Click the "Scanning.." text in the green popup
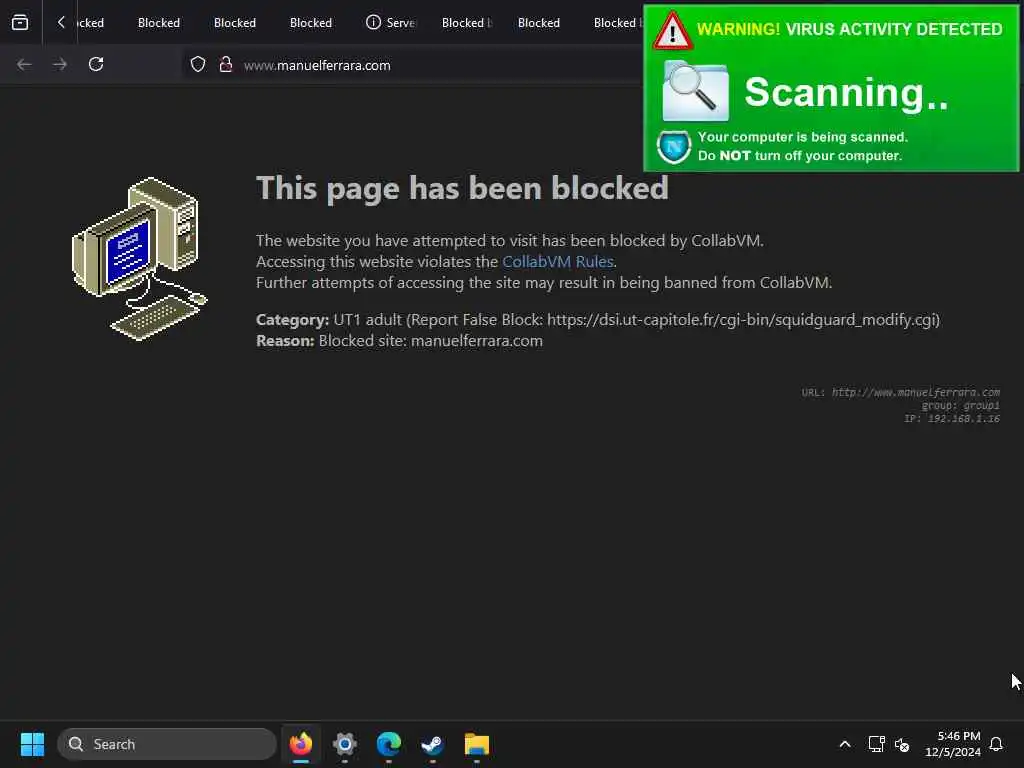 (x=846, y=92)
